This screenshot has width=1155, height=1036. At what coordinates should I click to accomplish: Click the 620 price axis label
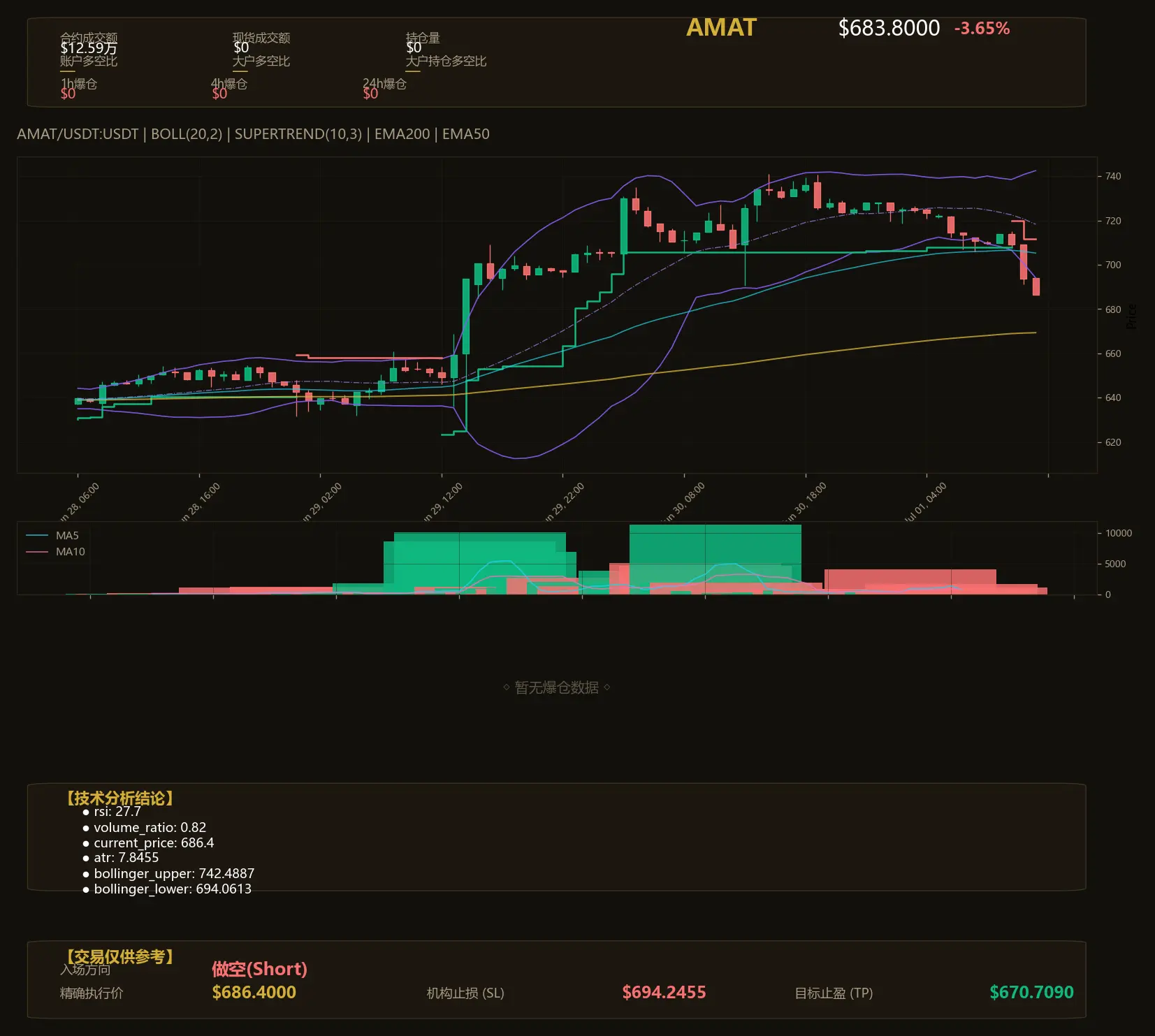click(1113, 443)
